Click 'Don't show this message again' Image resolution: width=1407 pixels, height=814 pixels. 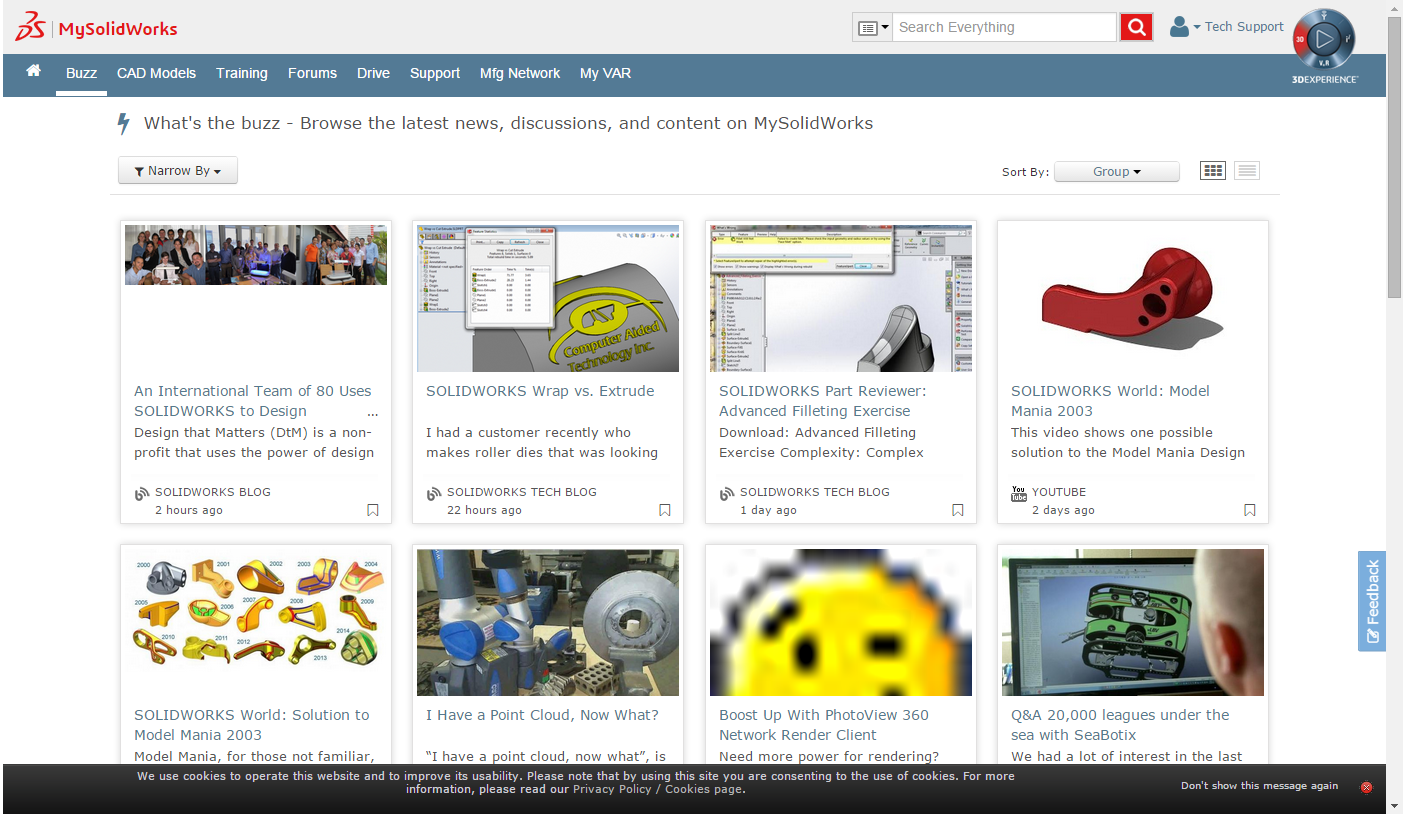(x=1259, y=786)
